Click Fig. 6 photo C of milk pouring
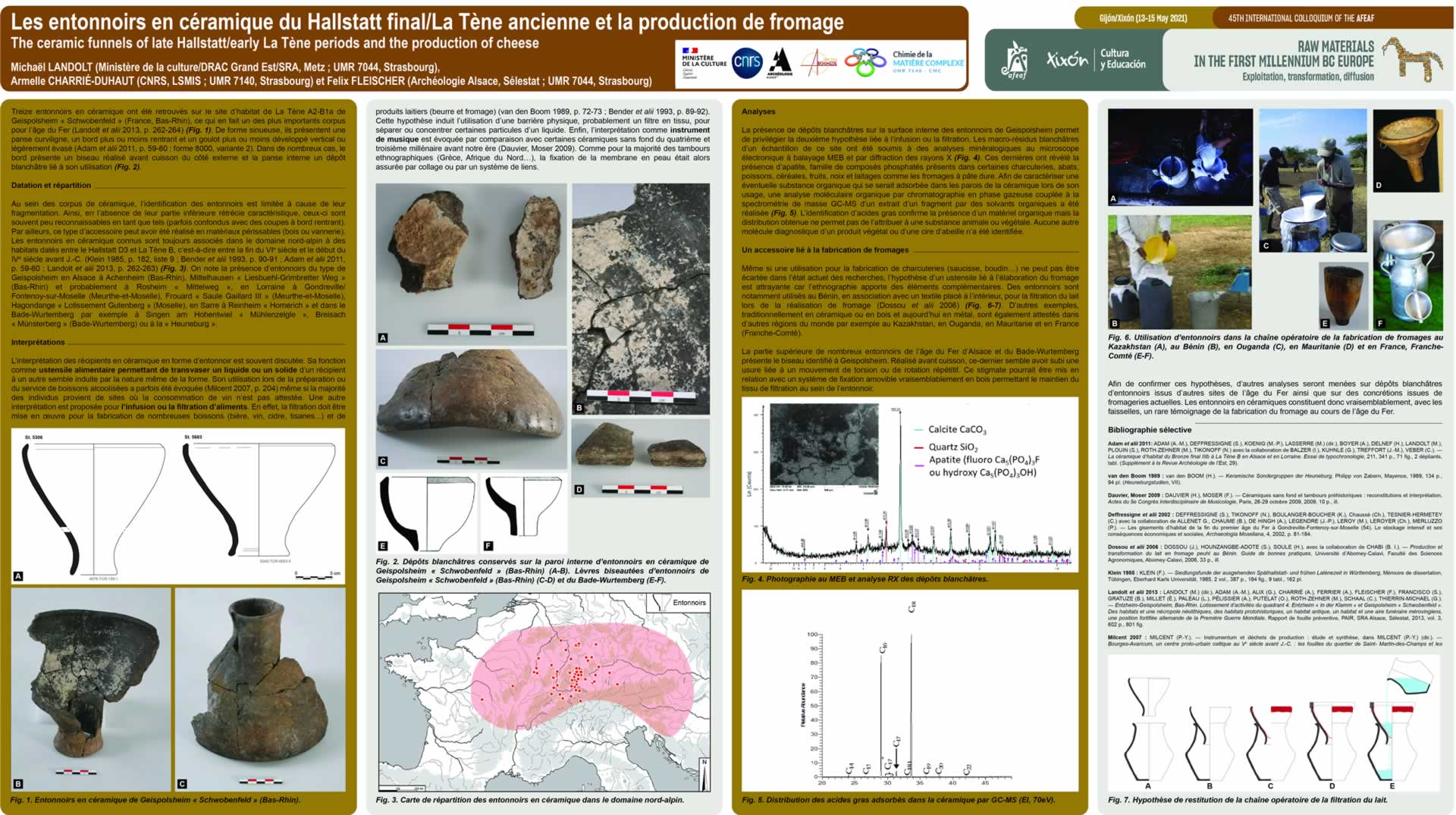1456x815 pixels. (x=1313, y=180)
